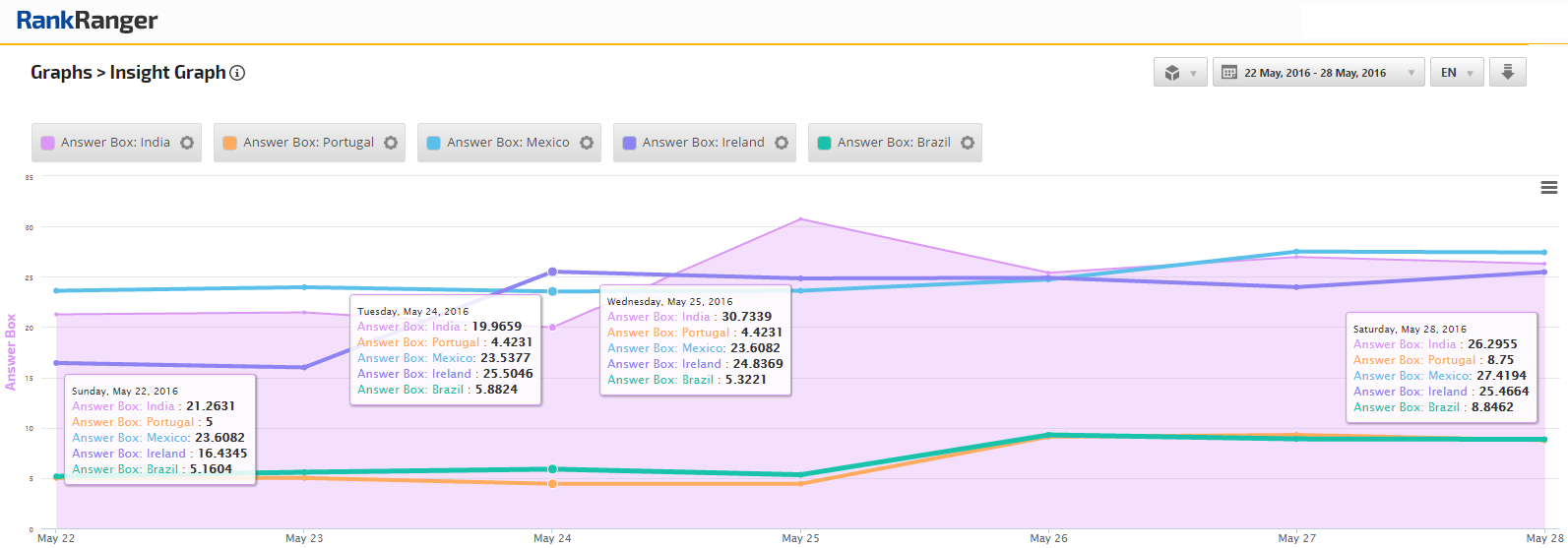Toggle the Answer Box: Portugal series
The height and width of the screenshot is (548, 1568).
(308, 143)
